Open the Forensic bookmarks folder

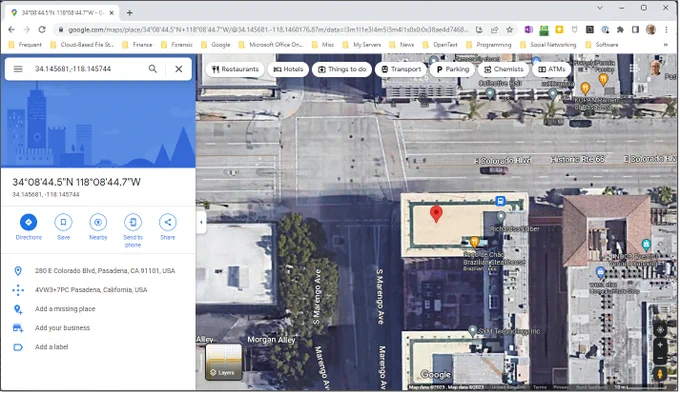click(177, 45)
